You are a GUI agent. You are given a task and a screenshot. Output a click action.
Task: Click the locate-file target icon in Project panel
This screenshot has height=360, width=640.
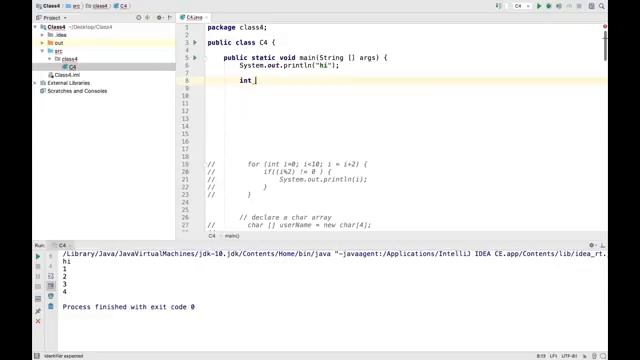[139, 18]
